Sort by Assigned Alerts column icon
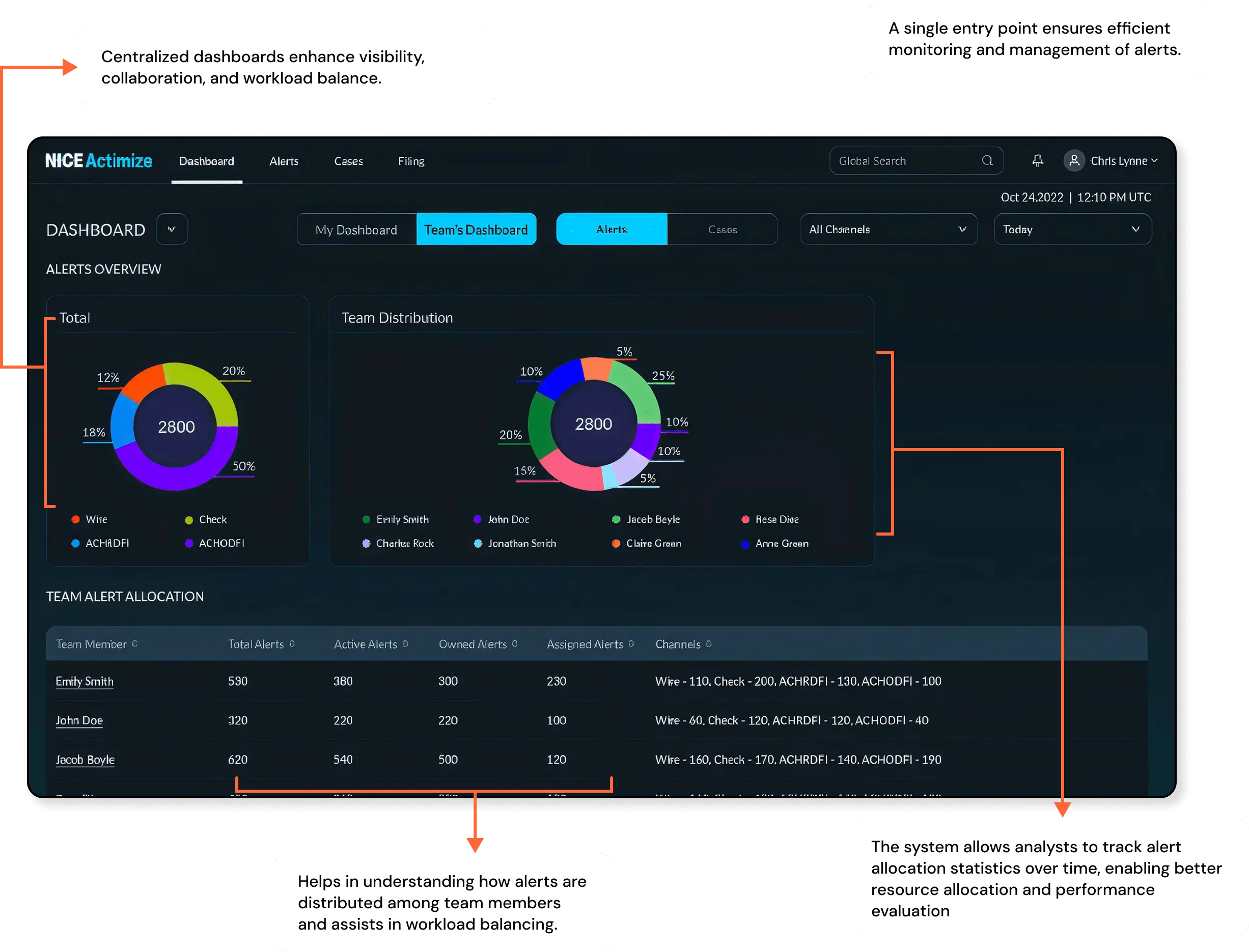This screenshot has width=1249, height=952. click(631, 643)
